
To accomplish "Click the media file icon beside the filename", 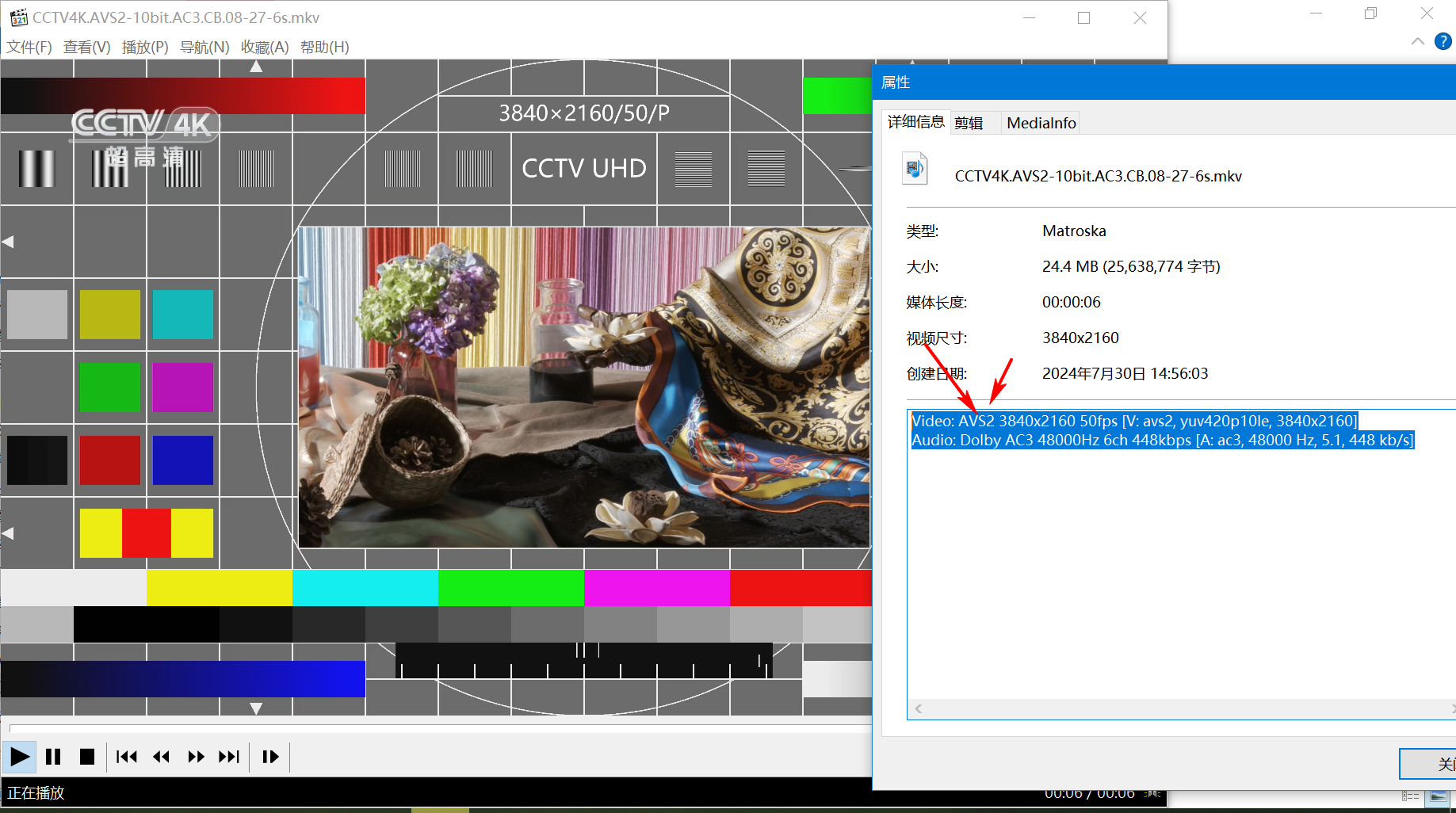I will (x=915, y=169).
